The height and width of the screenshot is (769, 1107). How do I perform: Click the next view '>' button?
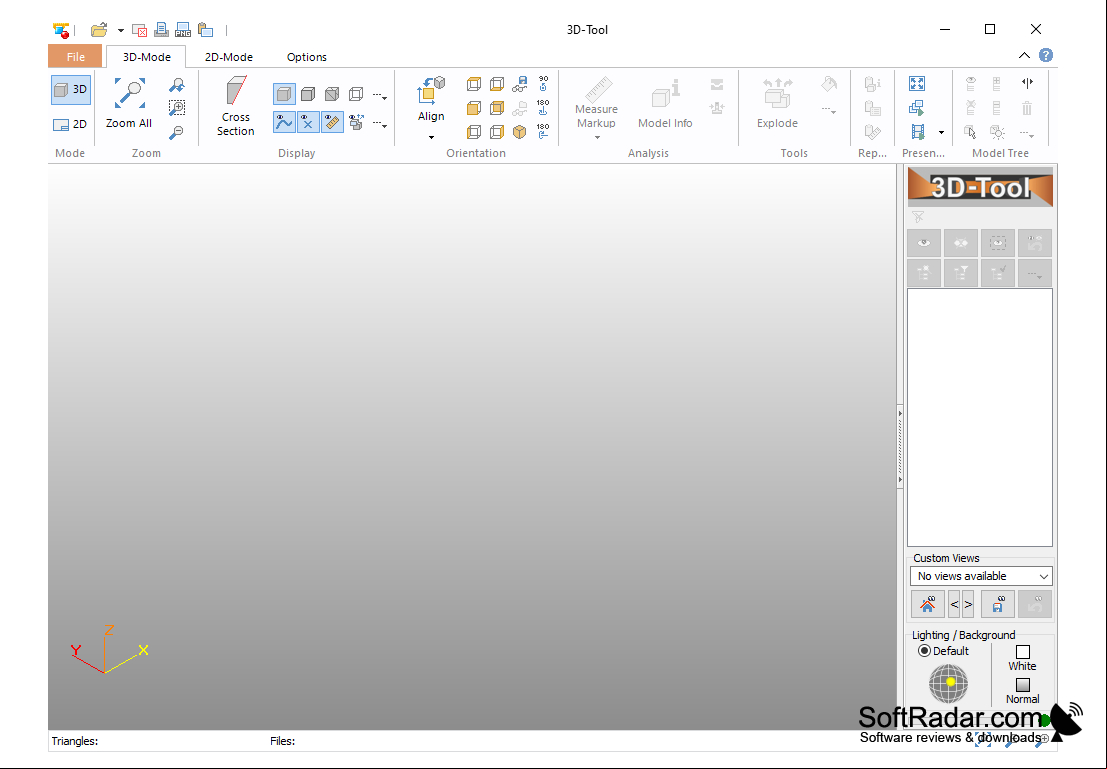pos(968,604)
